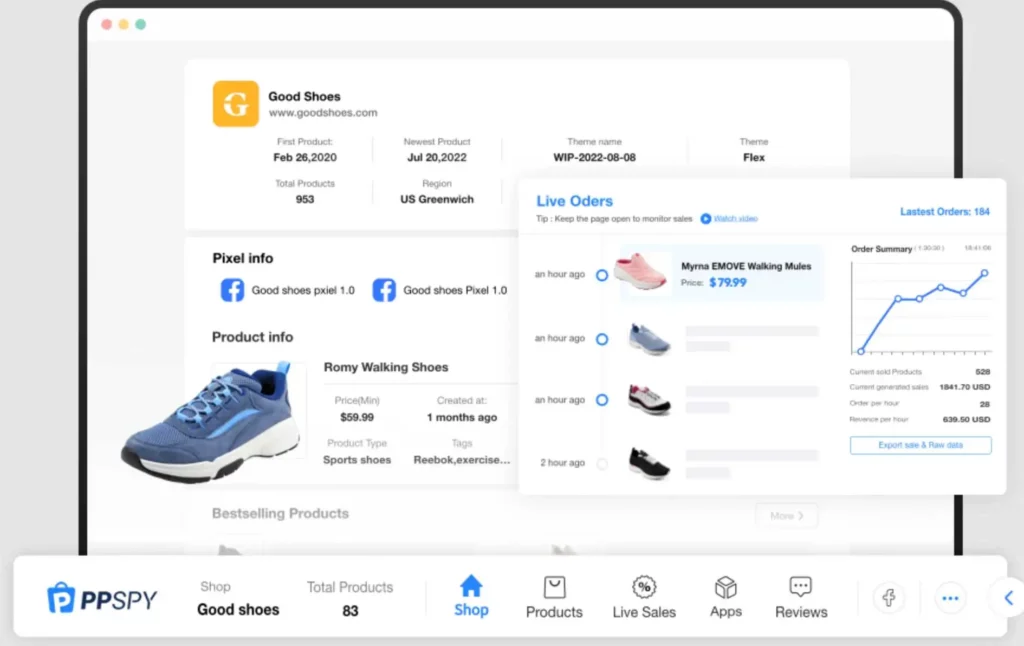Open the Shop home tab
Image resolution: width=1024 pixels, height=646 pixels.
(471, 596)
